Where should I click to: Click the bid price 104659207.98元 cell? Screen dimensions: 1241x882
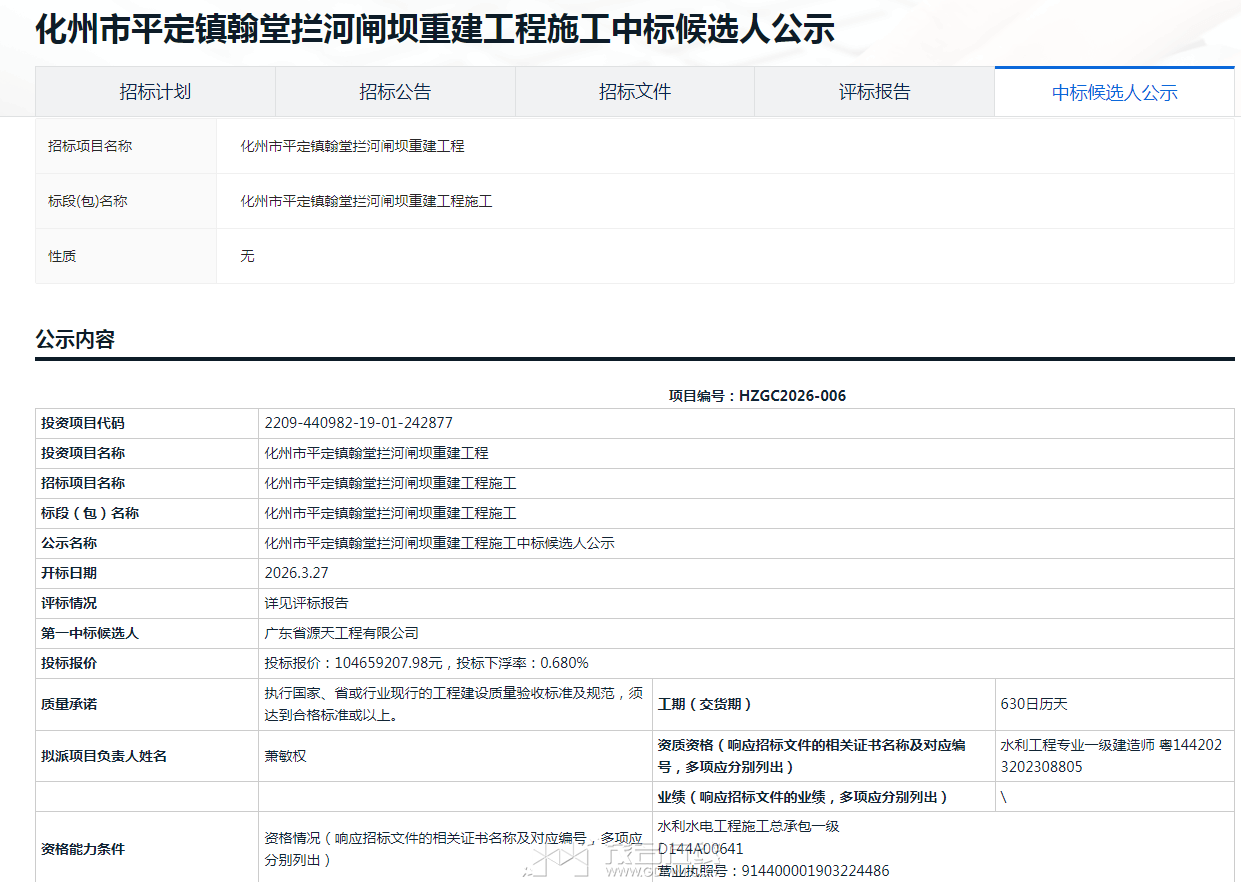coord(426,663)
